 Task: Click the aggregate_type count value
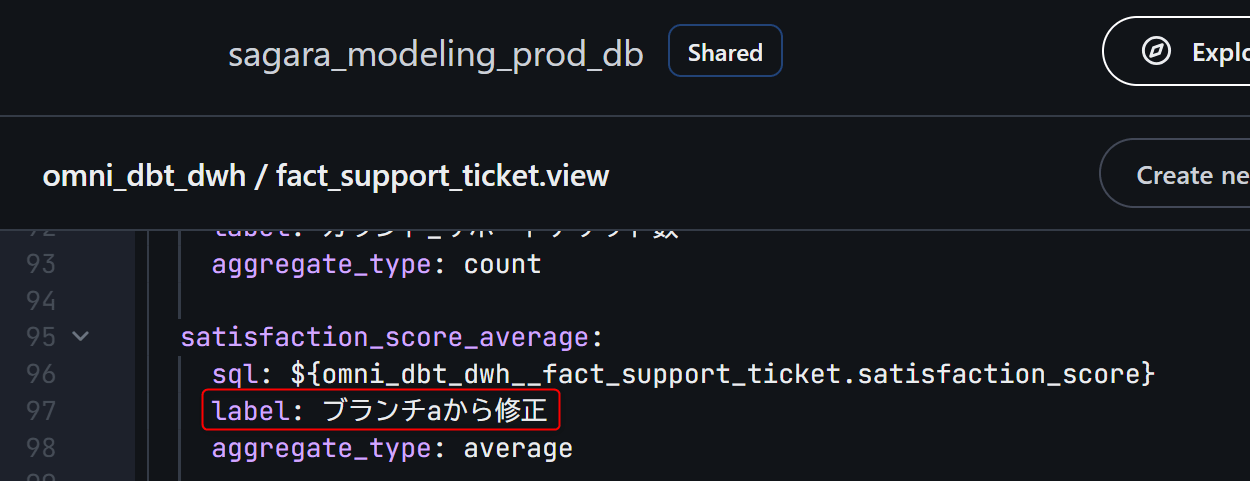(x=502, y=265)
